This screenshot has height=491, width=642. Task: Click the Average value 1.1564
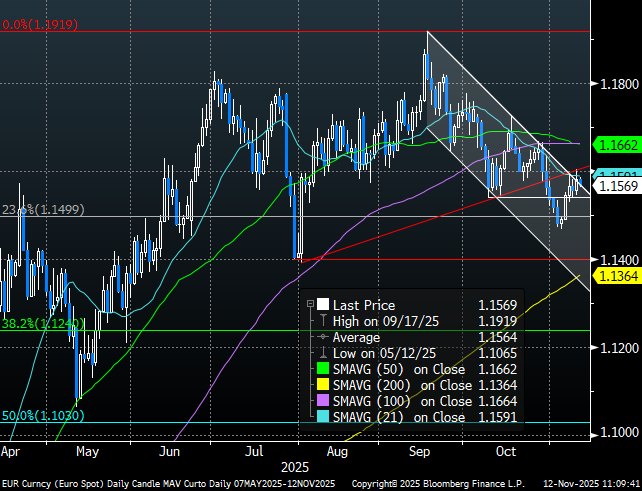(497, 337)
